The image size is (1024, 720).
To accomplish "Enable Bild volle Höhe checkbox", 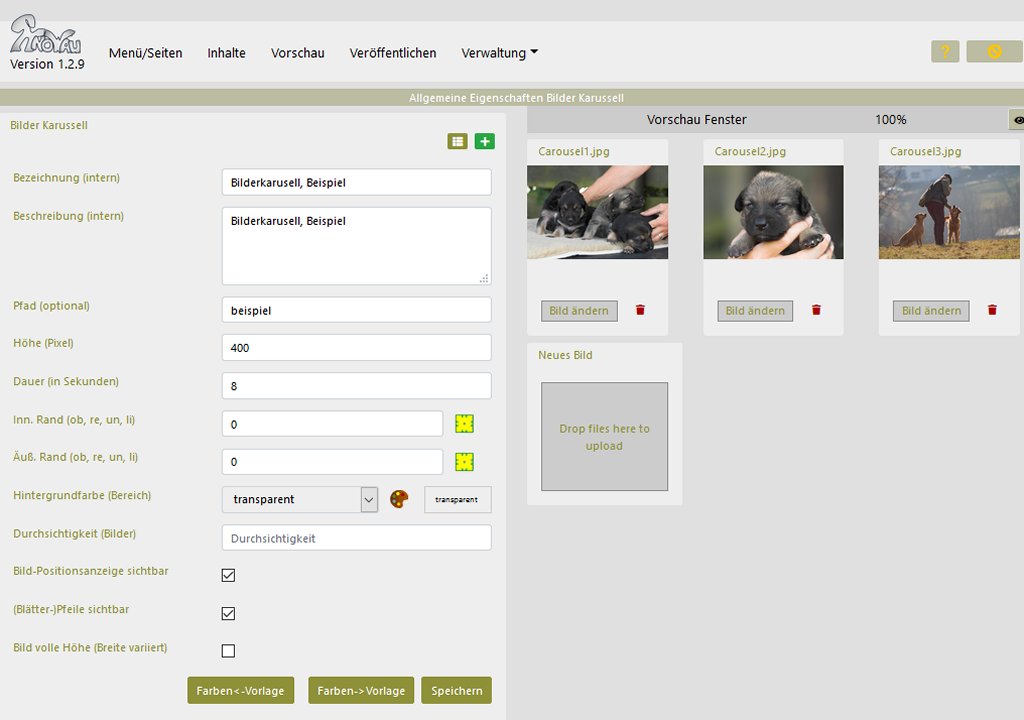I will (228, 651).
